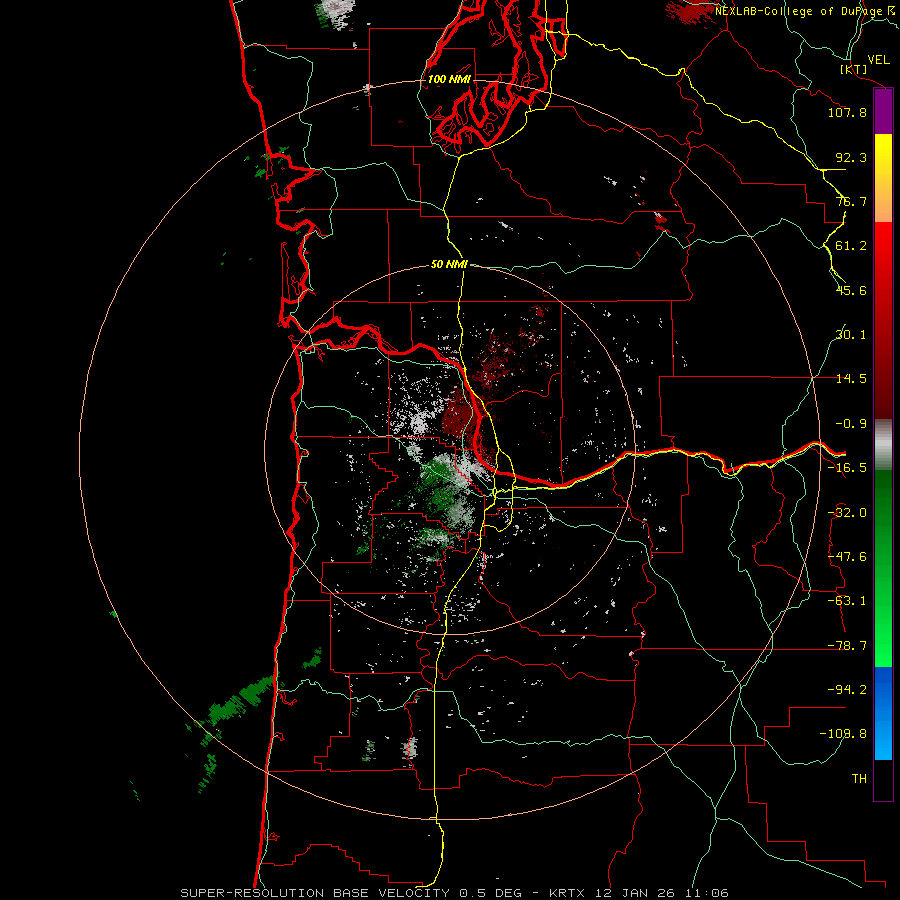The width and height of the screenshot is (900, 900).
Task: Pick the red segment of the velocity scale
Action: 883,320
